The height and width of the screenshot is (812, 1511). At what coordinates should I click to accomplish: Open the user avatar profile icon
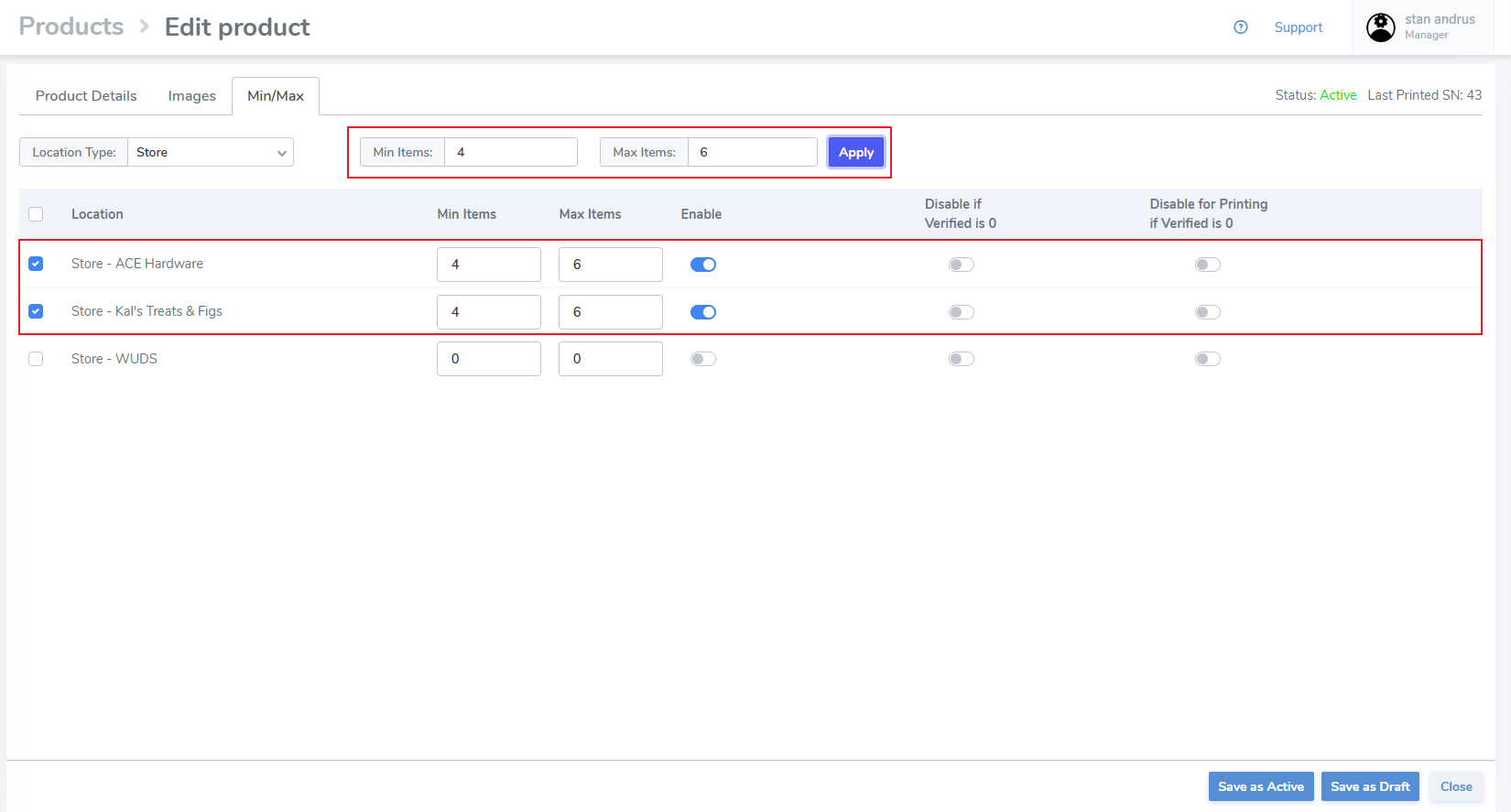tap(1381, 27)
